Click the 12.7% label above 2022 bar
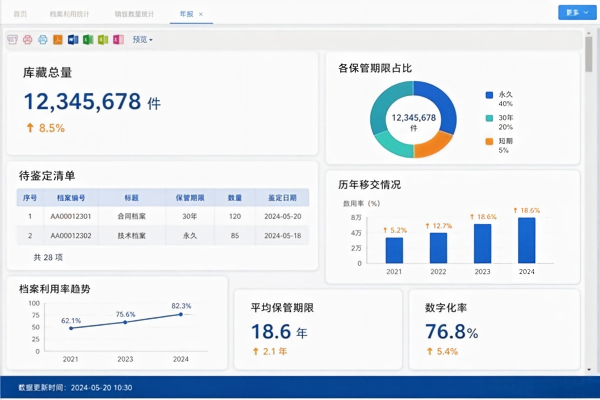This screenshot has width=600, height=400. [439, 226]
